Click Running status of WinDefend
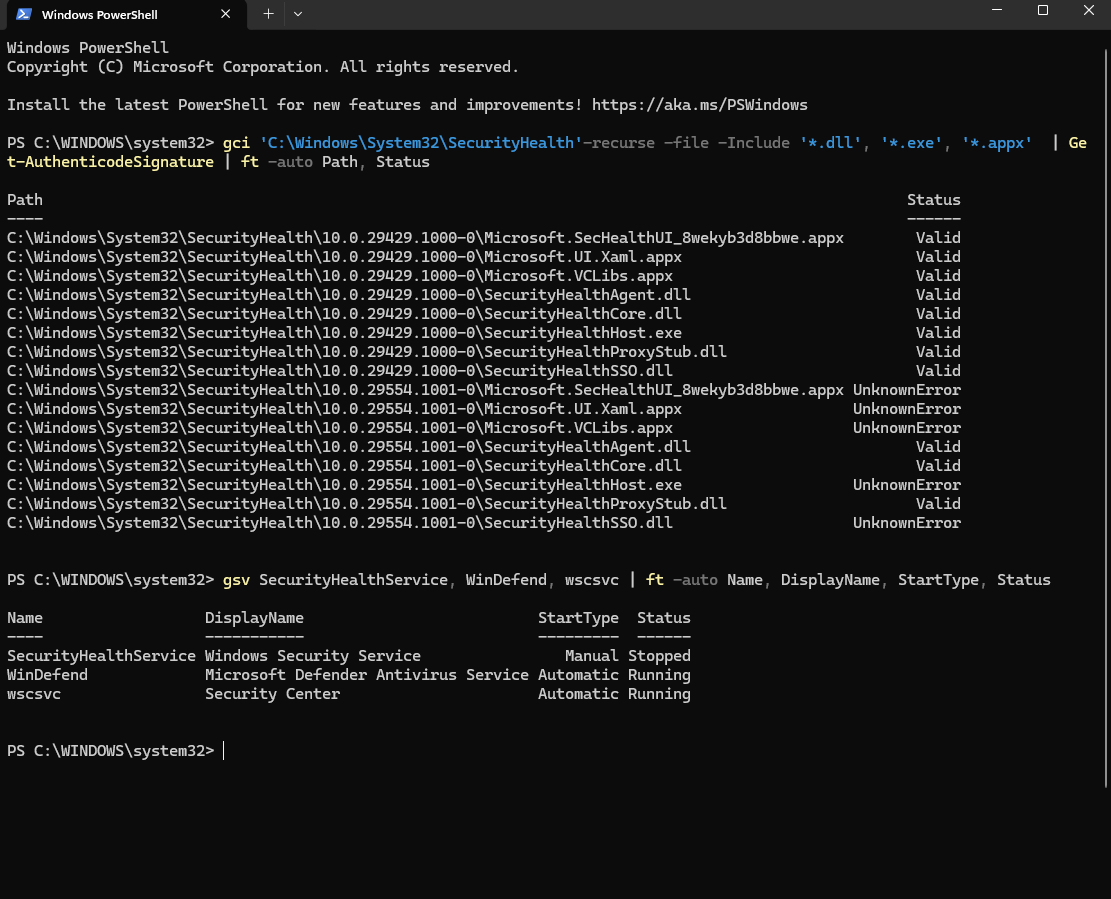The height and width of the screenshot is (899, 1111). [659, 675]
